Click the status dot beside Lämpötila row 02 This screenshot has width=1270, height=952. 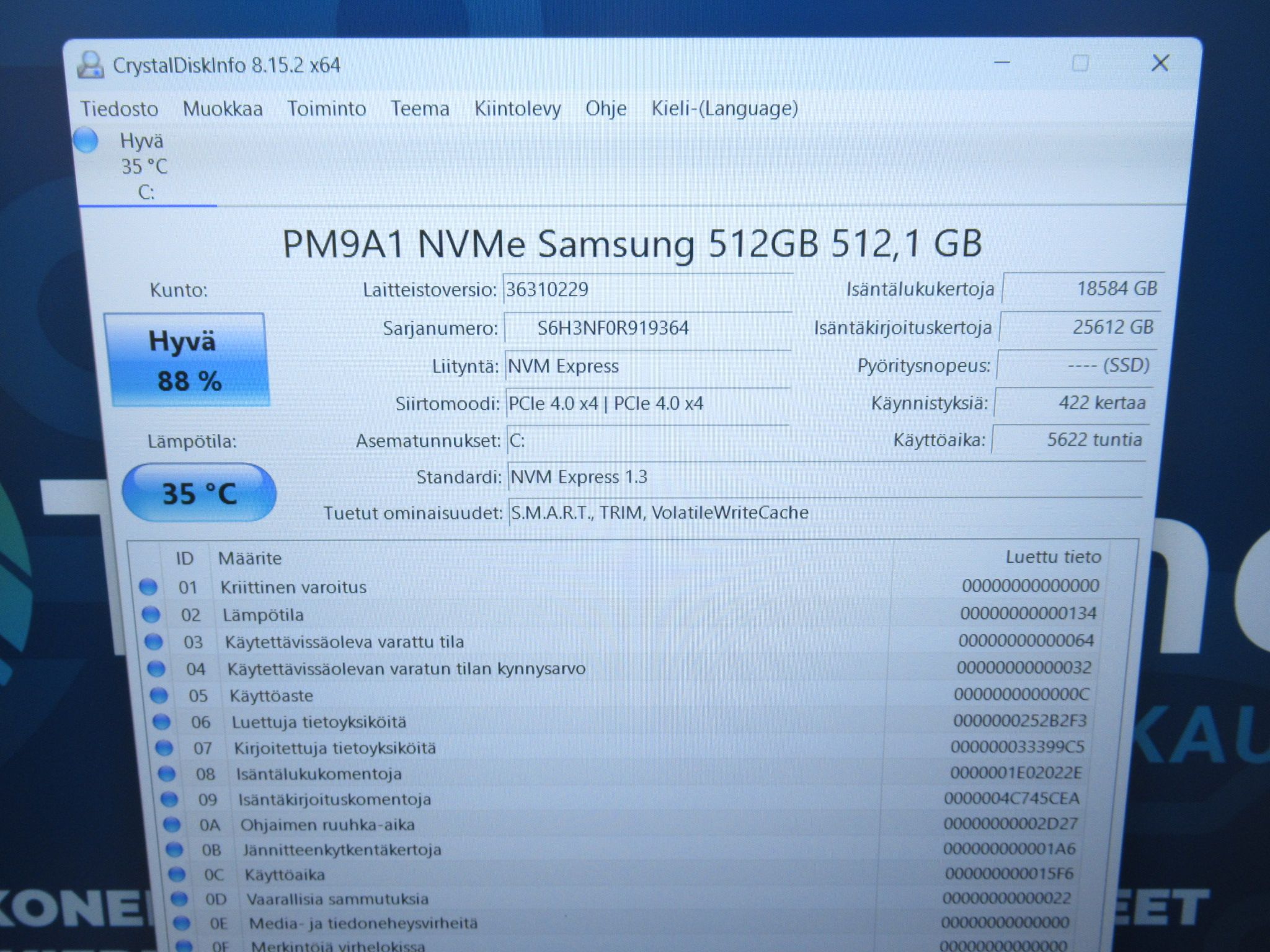point(151,614)
